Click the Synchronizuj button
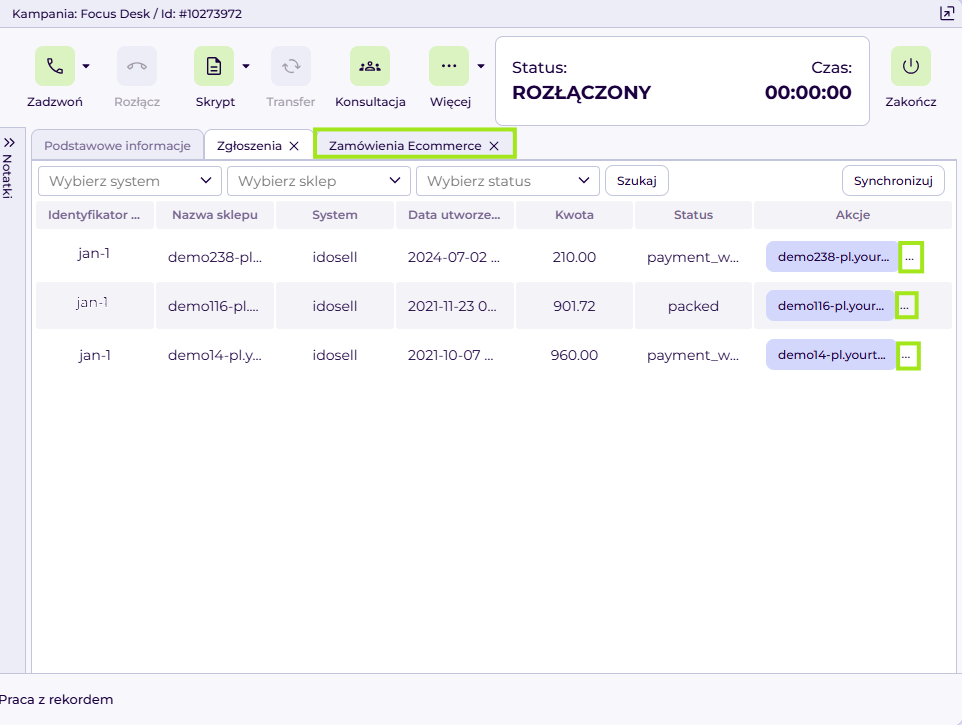 (893, 181)
